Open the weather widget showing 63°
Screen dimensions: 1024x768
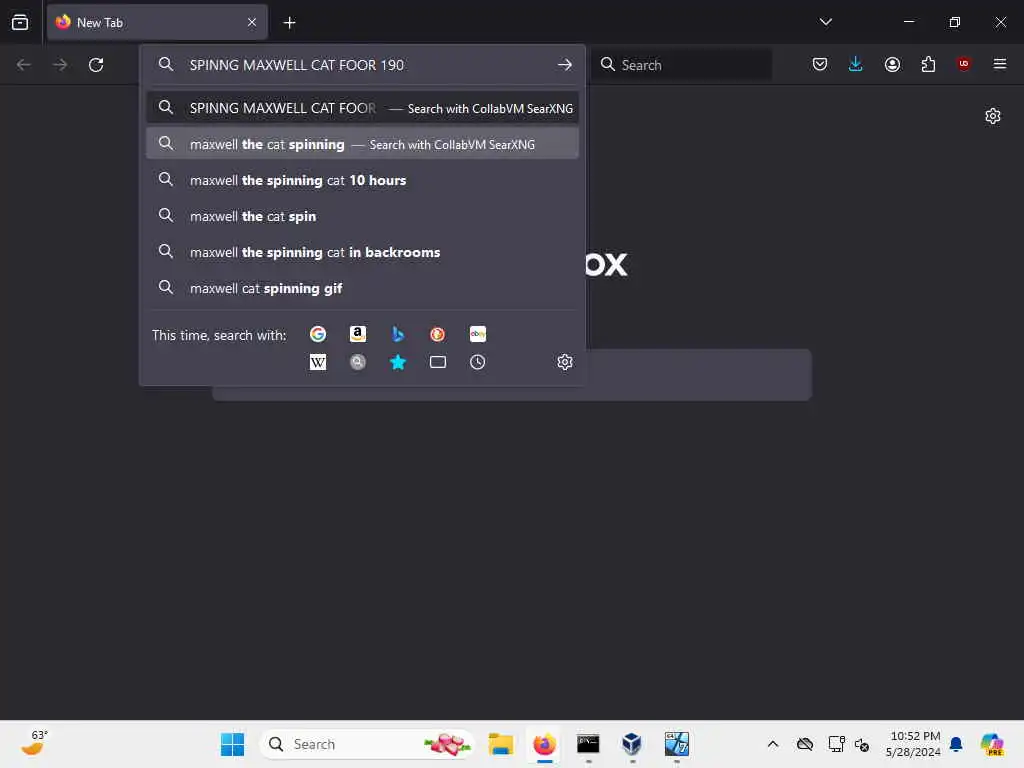point(35,743)
